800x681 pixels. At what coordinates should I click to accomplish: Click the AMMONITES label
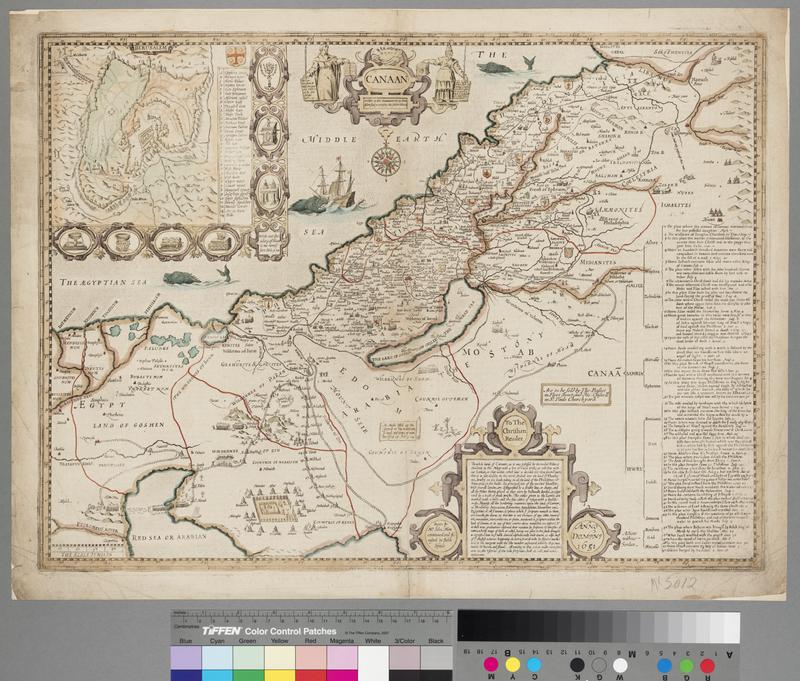(x=619, y=210)
